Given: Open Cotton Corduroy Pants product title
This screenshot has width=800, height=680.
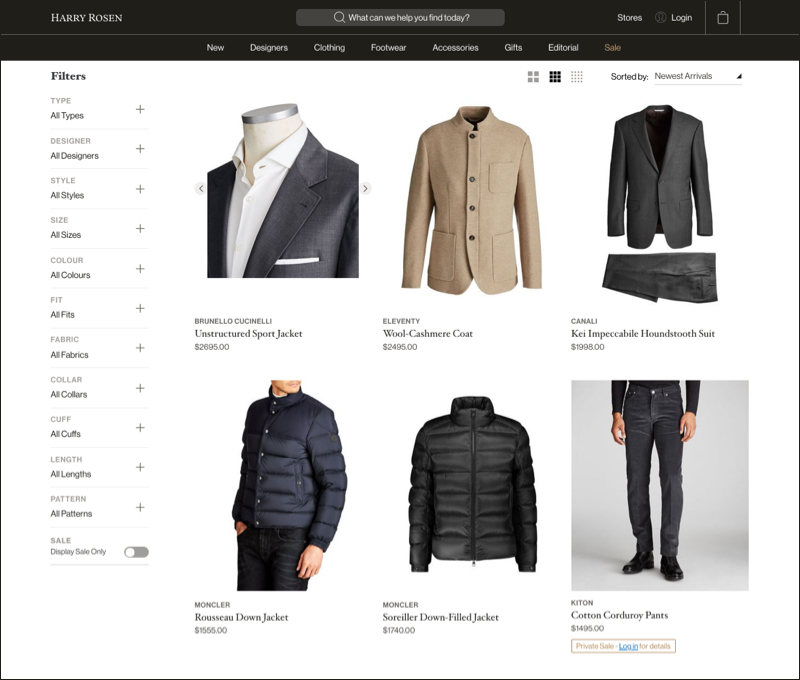Looking at the screenshot, I should (x=619, y=615).
